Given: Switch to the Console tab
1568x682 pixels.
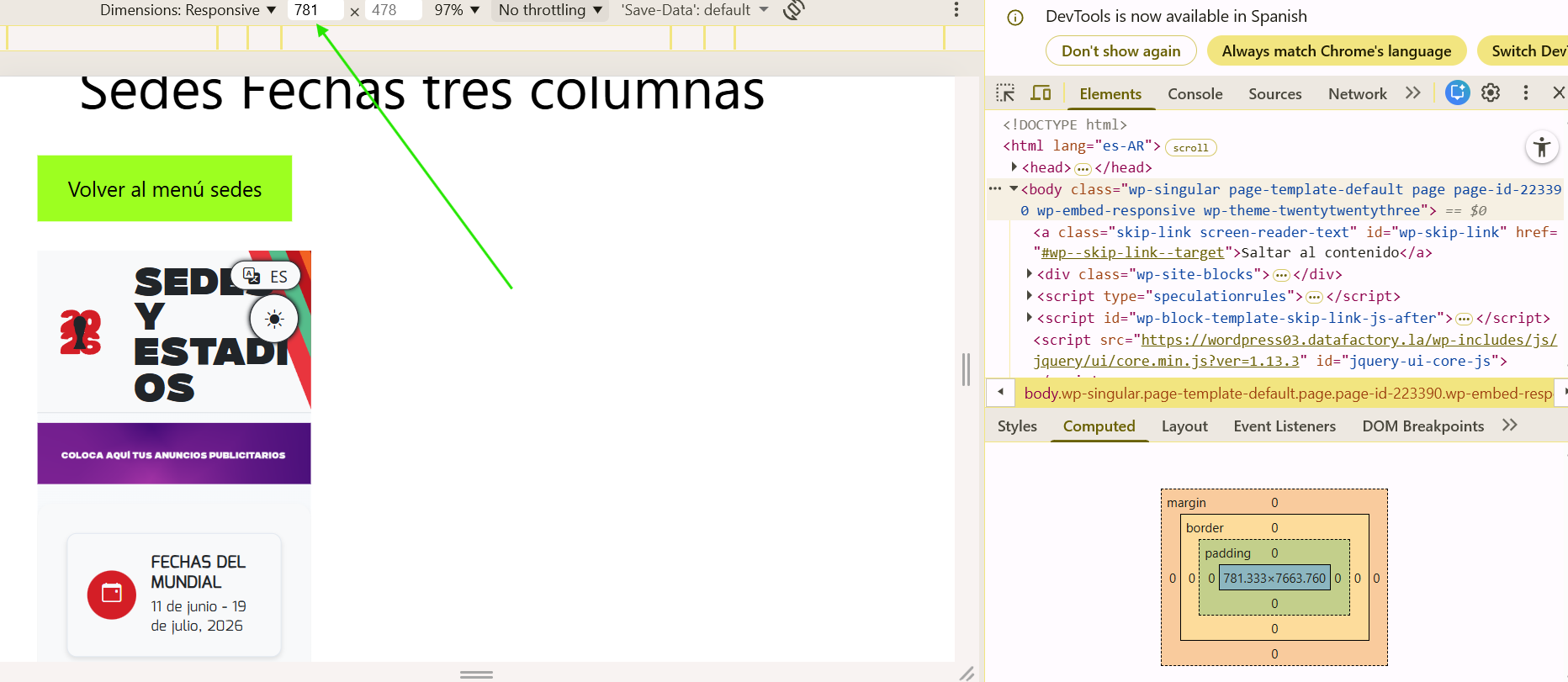Looking at the screenshot, I should tap(1195, 94).
